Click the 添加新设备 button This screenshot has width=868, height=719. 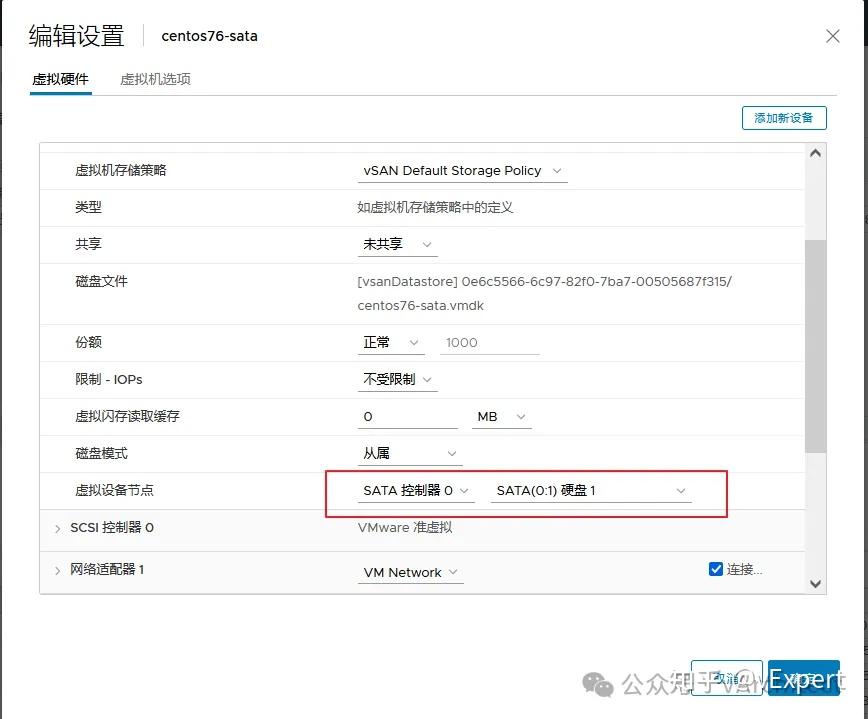[784, 117]
